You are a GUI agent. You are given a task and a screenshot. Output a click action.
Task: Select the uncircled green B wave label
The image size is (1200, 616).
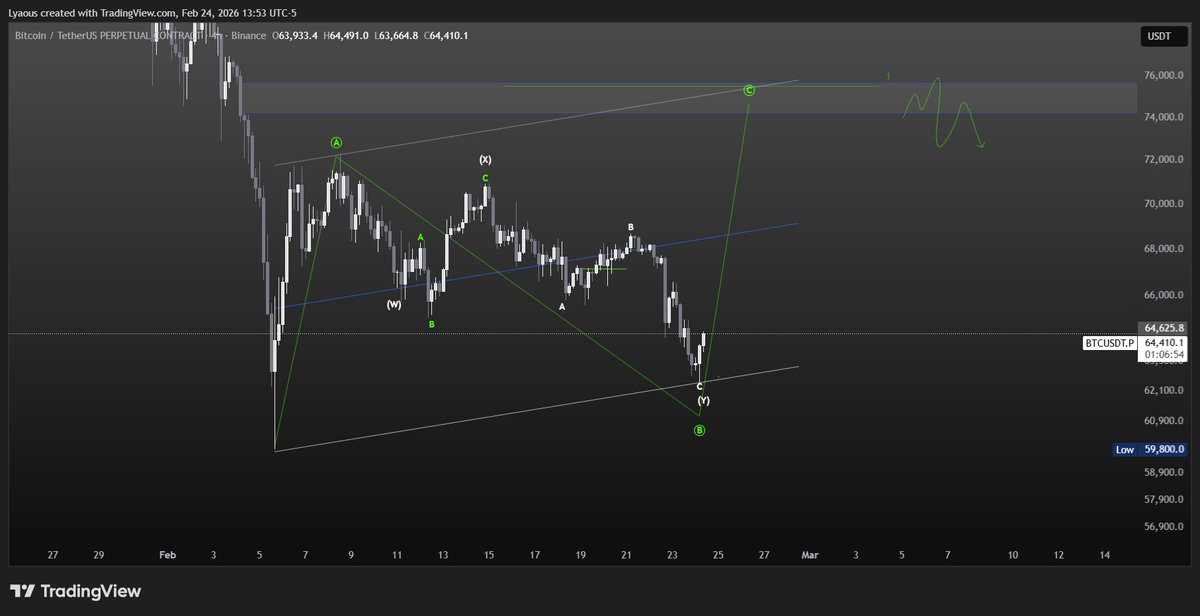432,324
